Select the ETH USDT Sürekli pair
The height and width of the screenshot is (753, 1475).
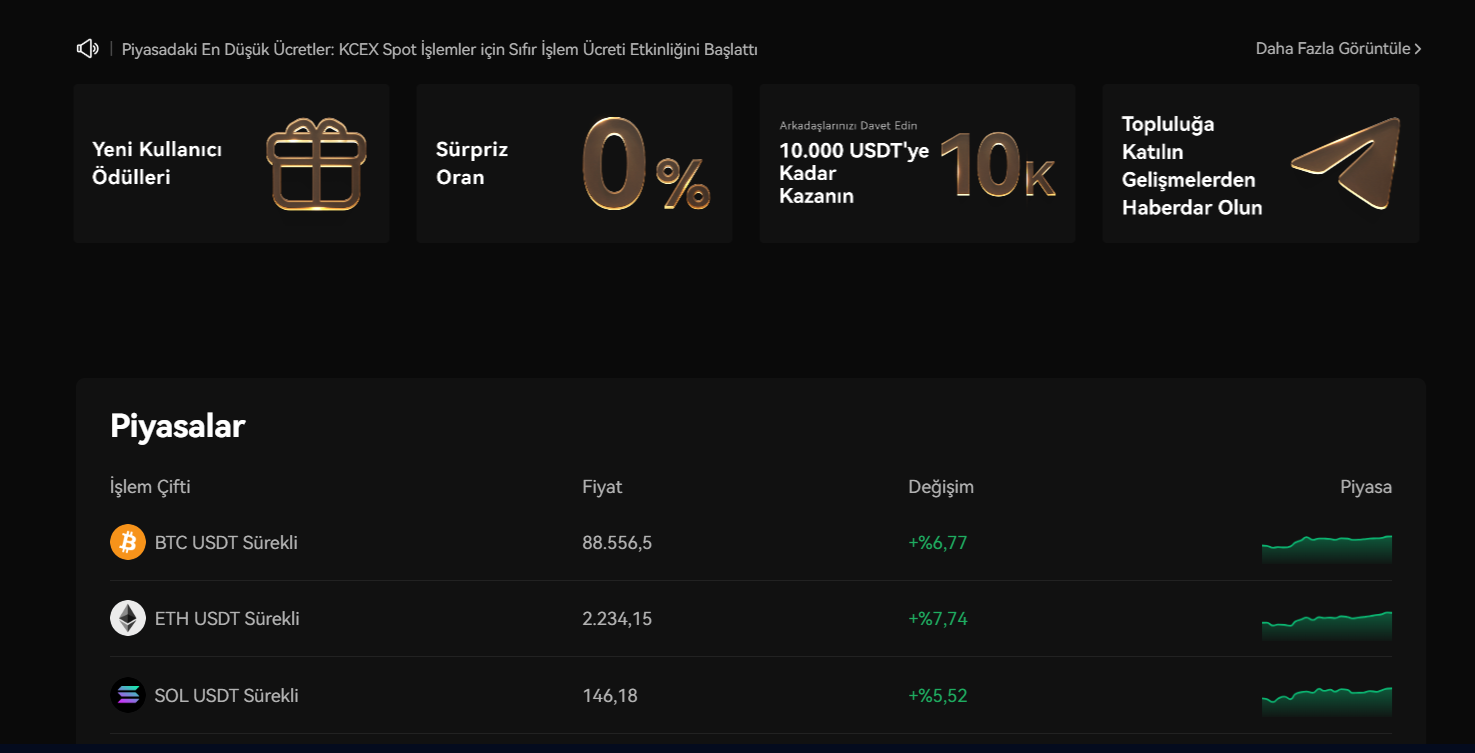[227, 618]
